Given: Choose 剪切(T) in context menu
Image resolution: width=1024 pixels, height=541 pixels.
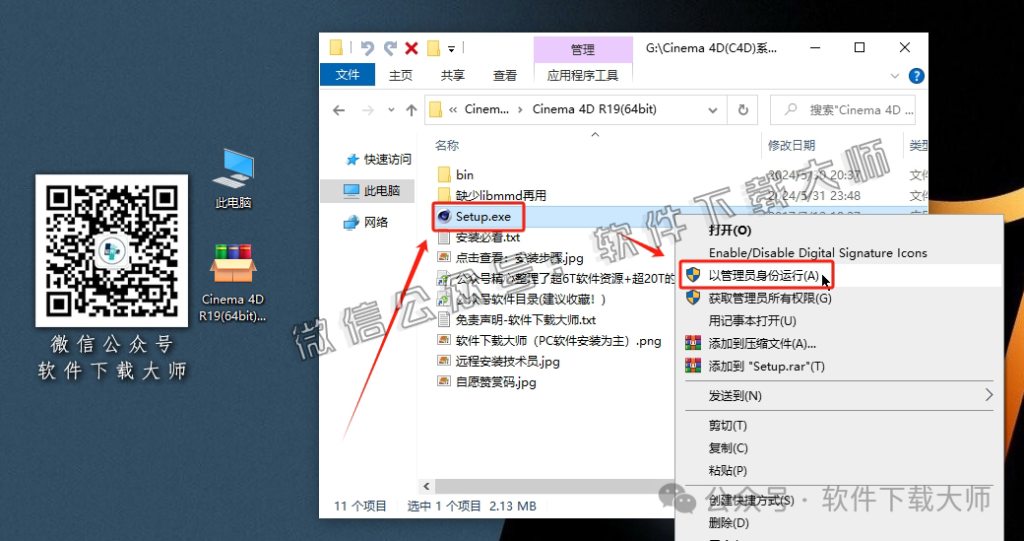Looking at the screenshot, I should click(x=728, y=425).
